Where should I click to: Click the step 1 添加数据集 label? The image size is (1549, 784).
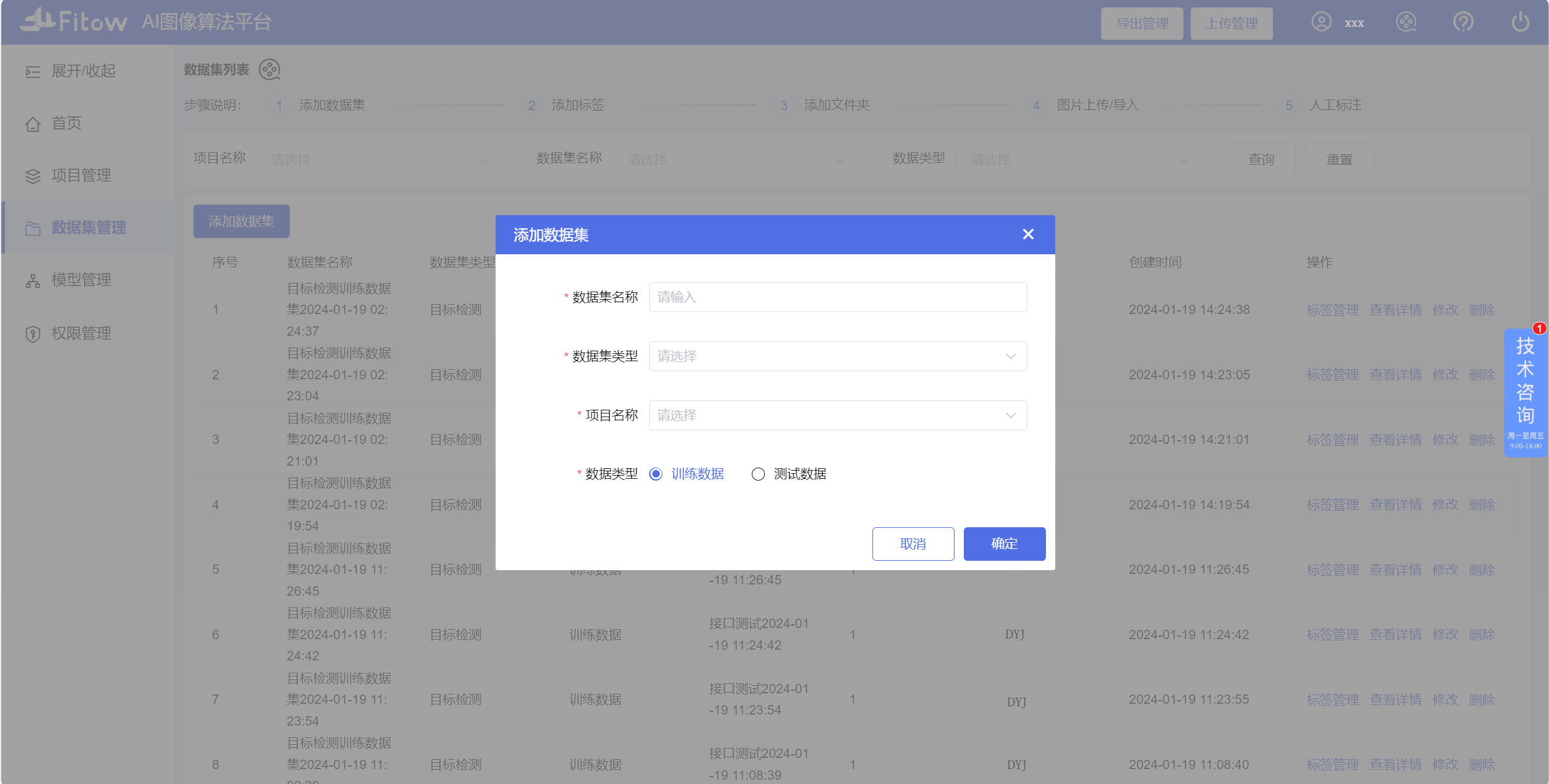(332, 105)
